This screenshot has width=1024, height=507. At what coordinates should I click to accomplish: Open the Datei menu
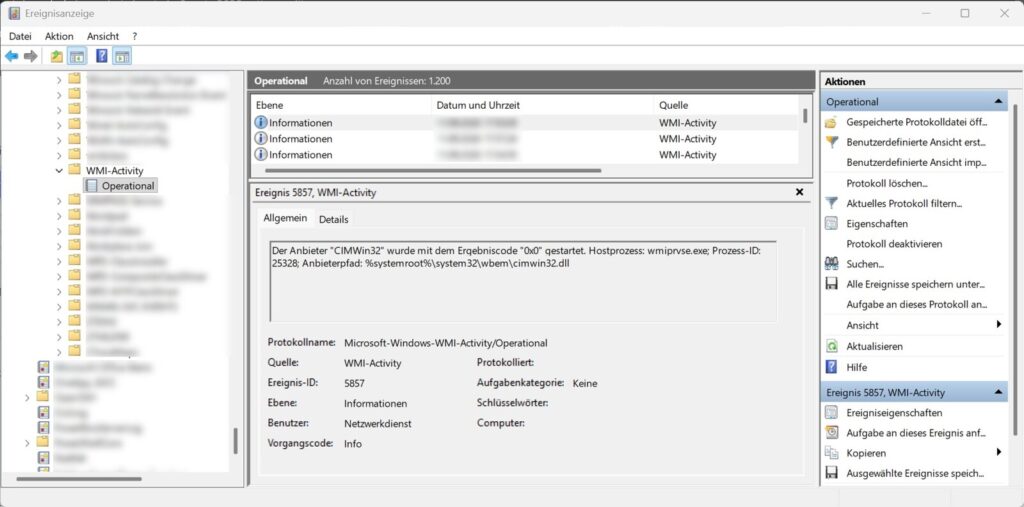pyautogui.click(x=20, y=37)
